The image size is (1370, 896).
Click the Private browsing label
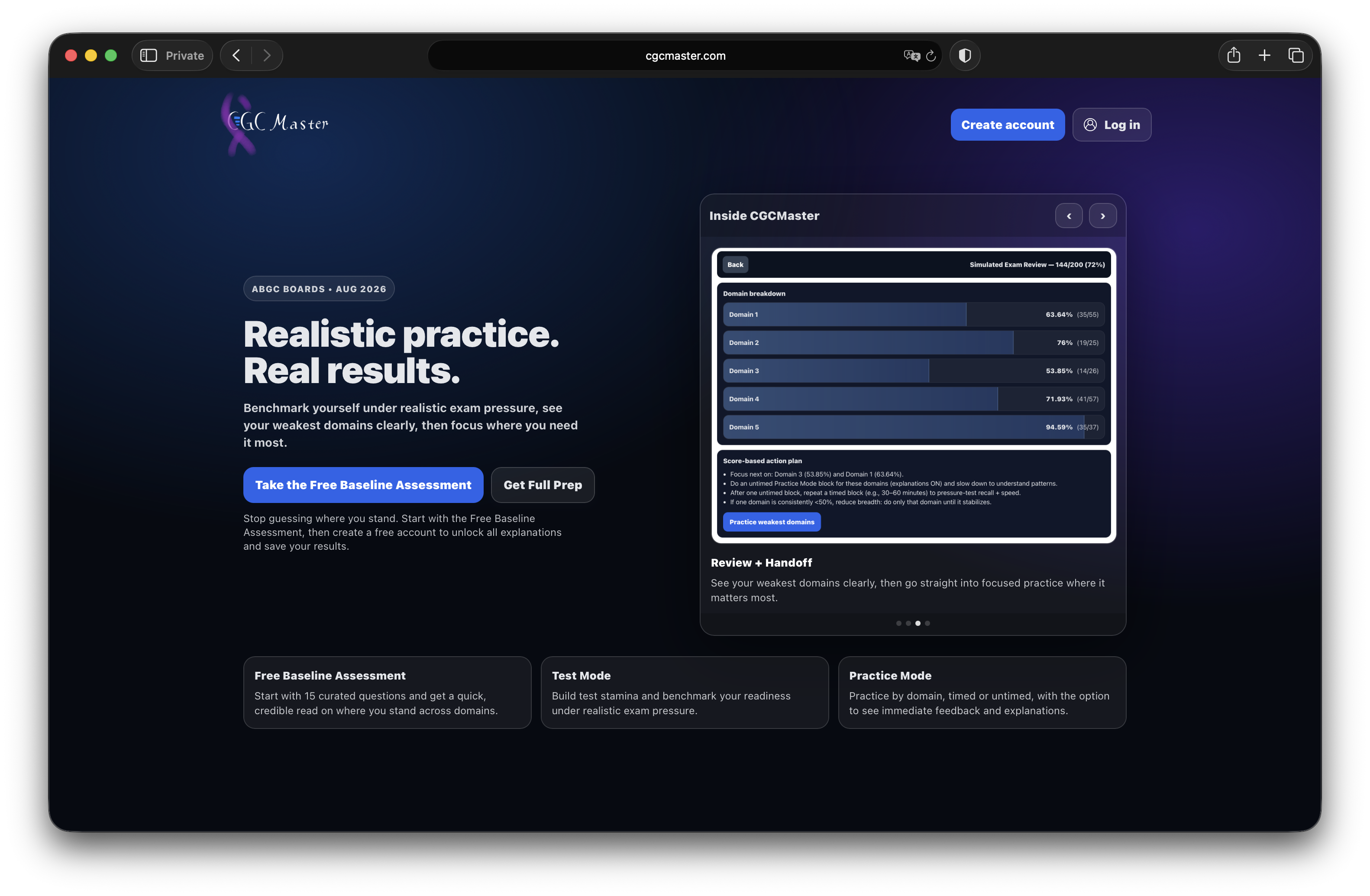pos(185,55)
